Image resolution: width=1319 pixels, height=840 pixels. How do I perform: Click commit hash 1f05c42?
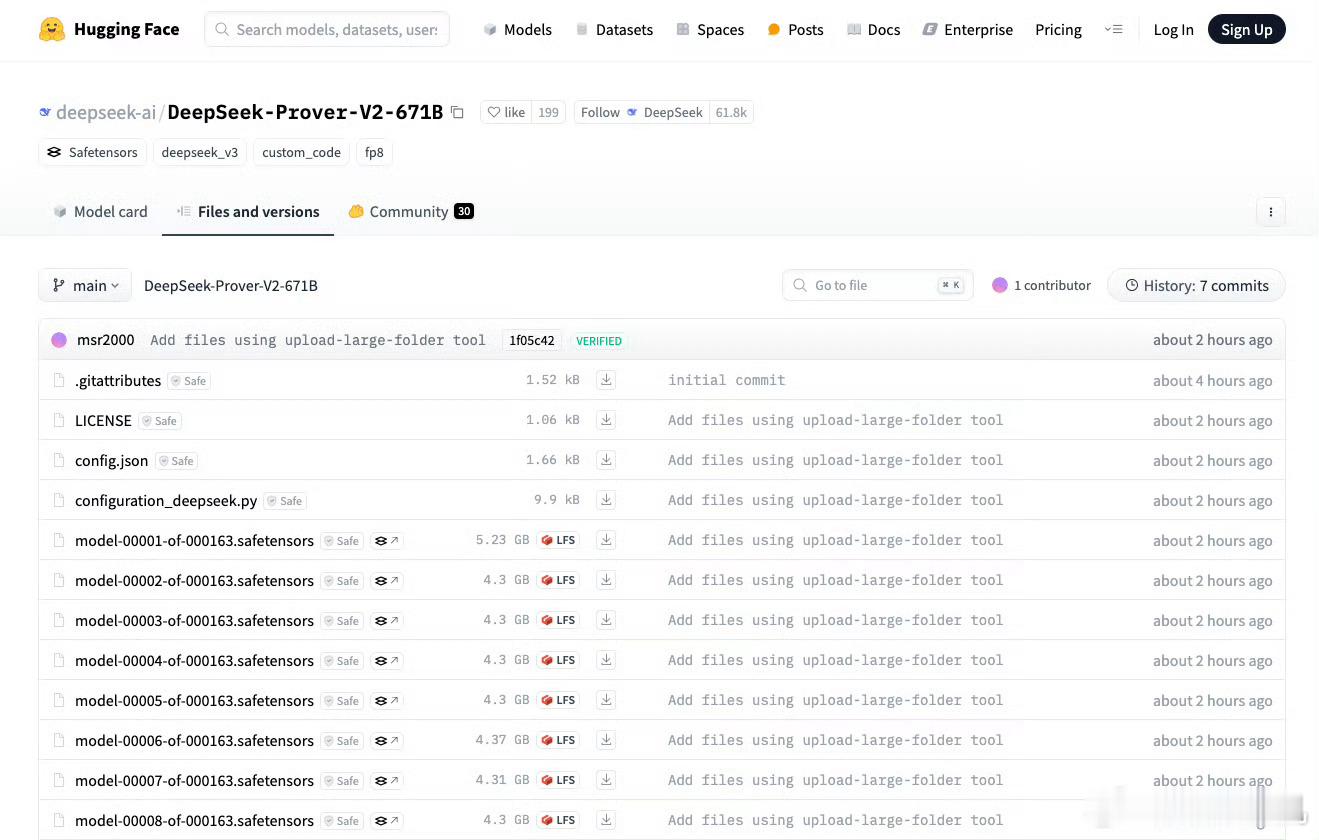pyautogui.click(x=532, y=340)
